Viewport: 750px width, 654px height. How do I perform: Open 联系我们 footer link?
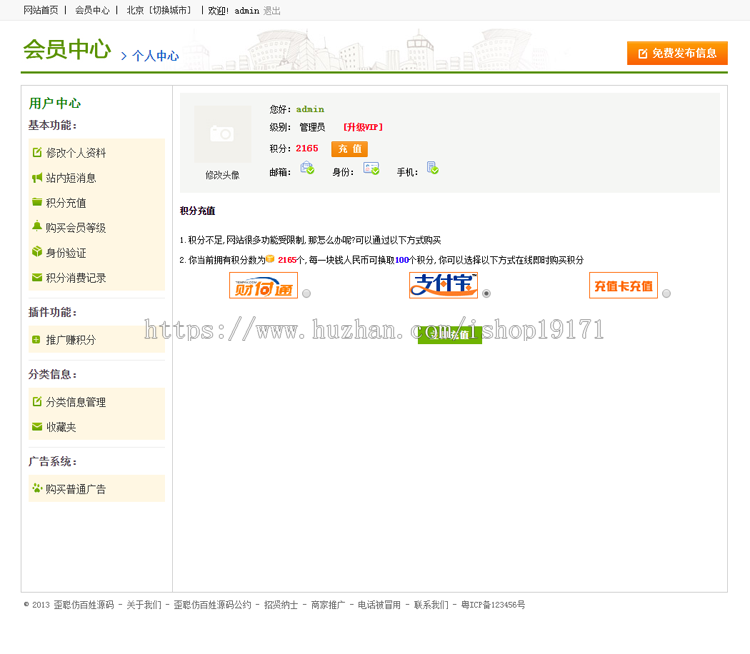(x=431, y=605)
